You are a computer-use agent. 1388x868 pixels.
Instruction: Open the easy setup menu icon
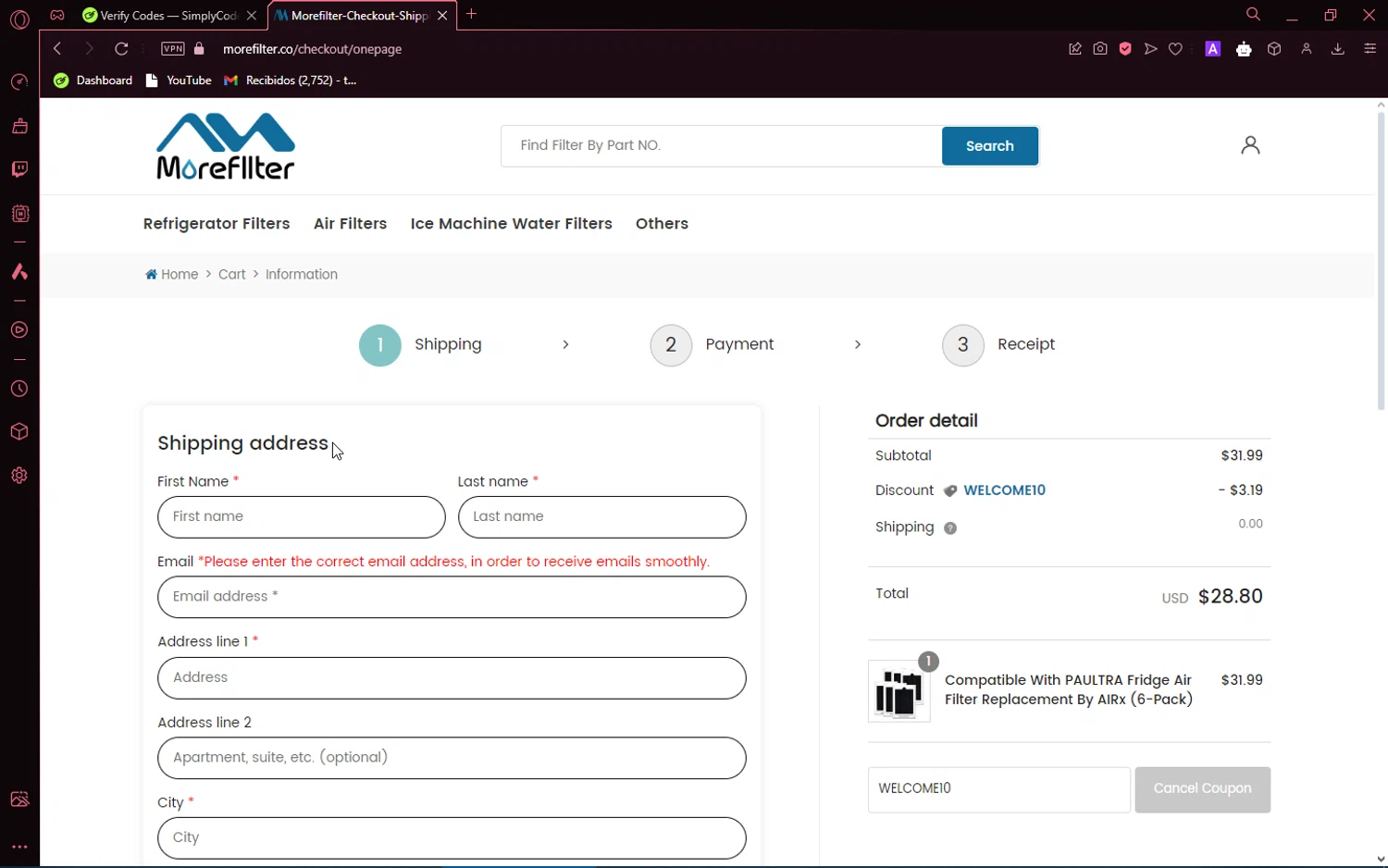(x=1370, y=49)
